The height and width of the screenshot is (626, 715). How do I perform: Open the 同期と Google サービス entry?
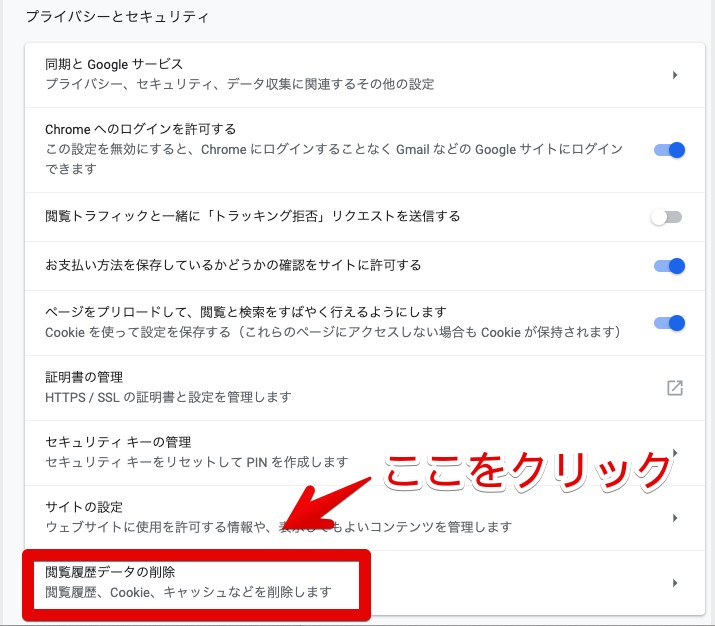[x=114, y=64]
